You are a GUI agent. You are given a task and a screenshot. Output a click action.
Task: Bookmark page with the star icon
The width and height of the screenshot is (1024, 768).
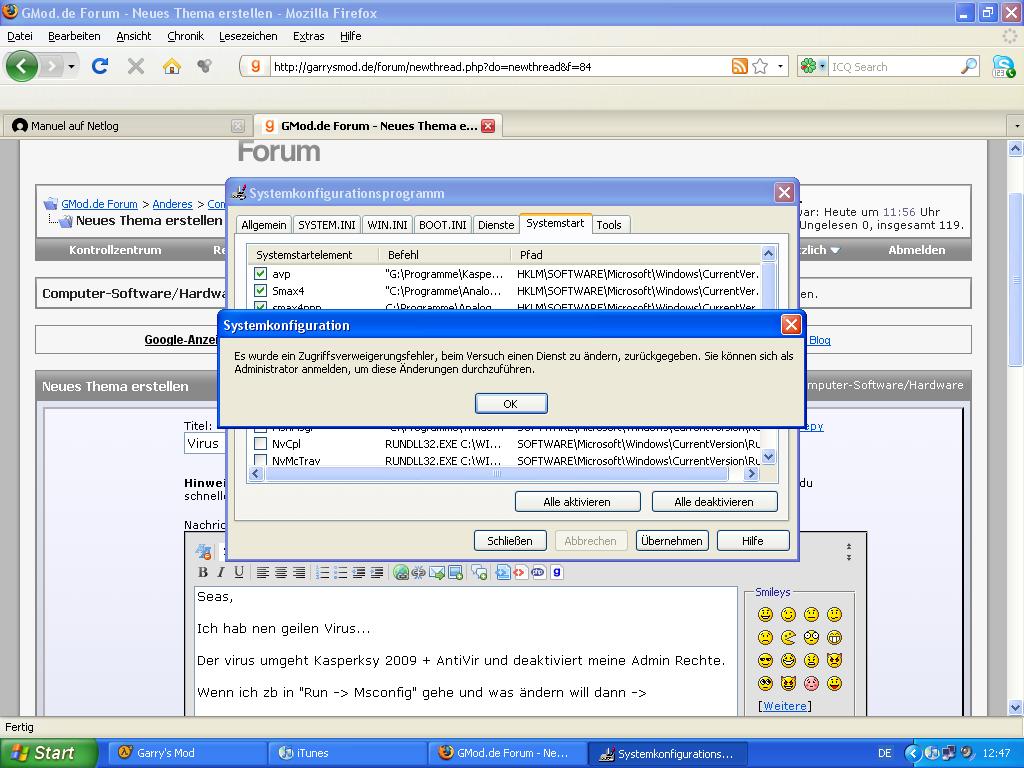pos(760,67)
